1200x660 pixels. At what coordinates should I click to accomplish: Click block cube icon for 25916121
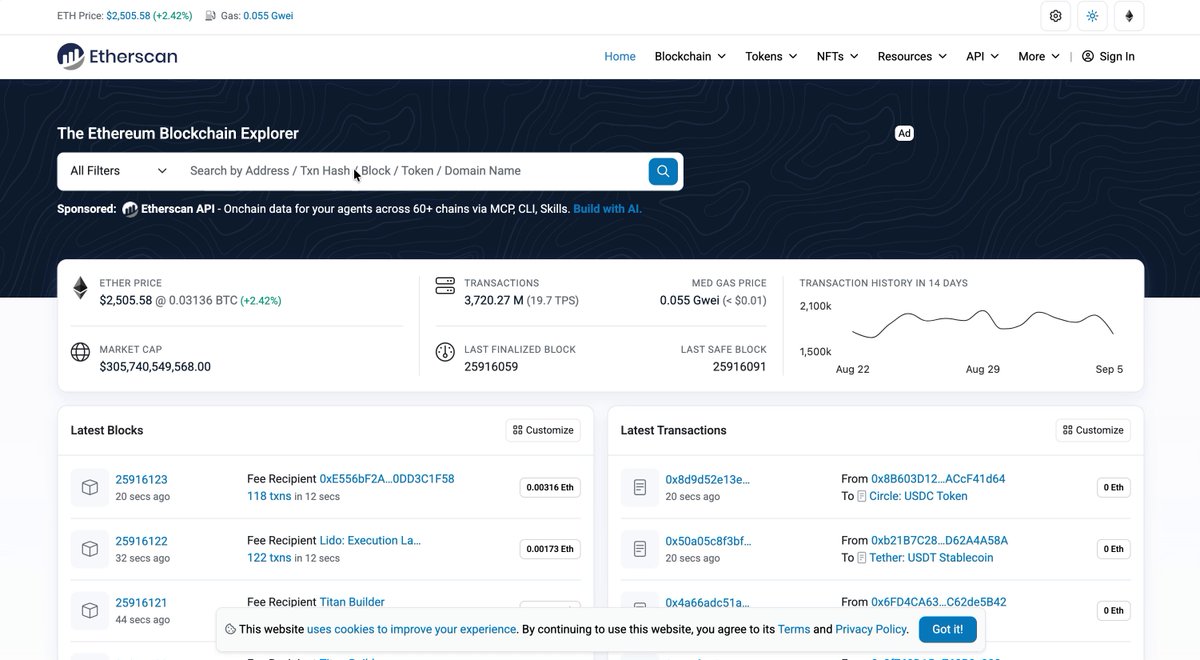90,610
